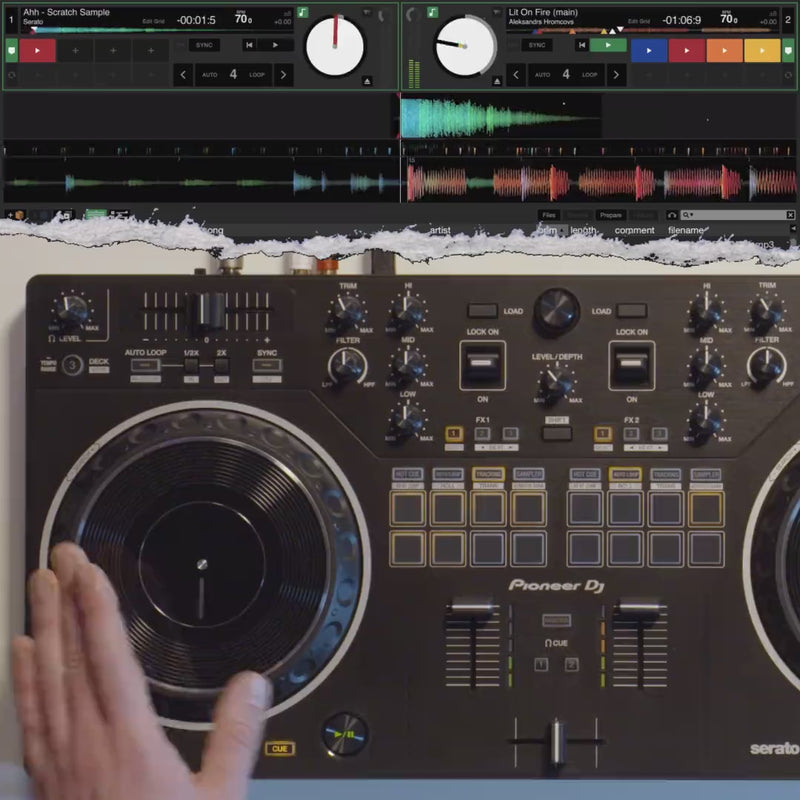800x800 pixels.
Task: Expand the search options magnifier dropdown
Action: pyautogui.click(x=687, y=215)
